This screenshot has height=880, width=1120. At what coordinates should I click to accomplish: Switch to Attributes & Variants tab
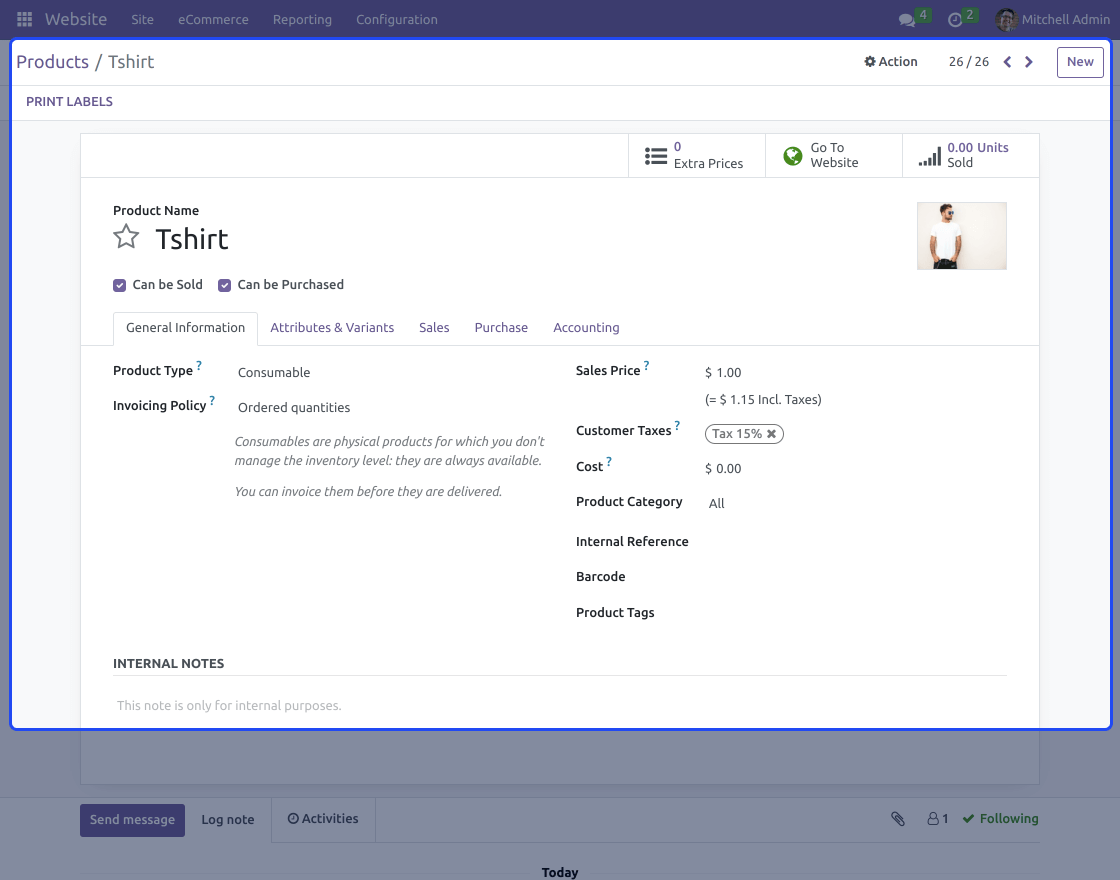pyautogui.click(x=332, y=328)
